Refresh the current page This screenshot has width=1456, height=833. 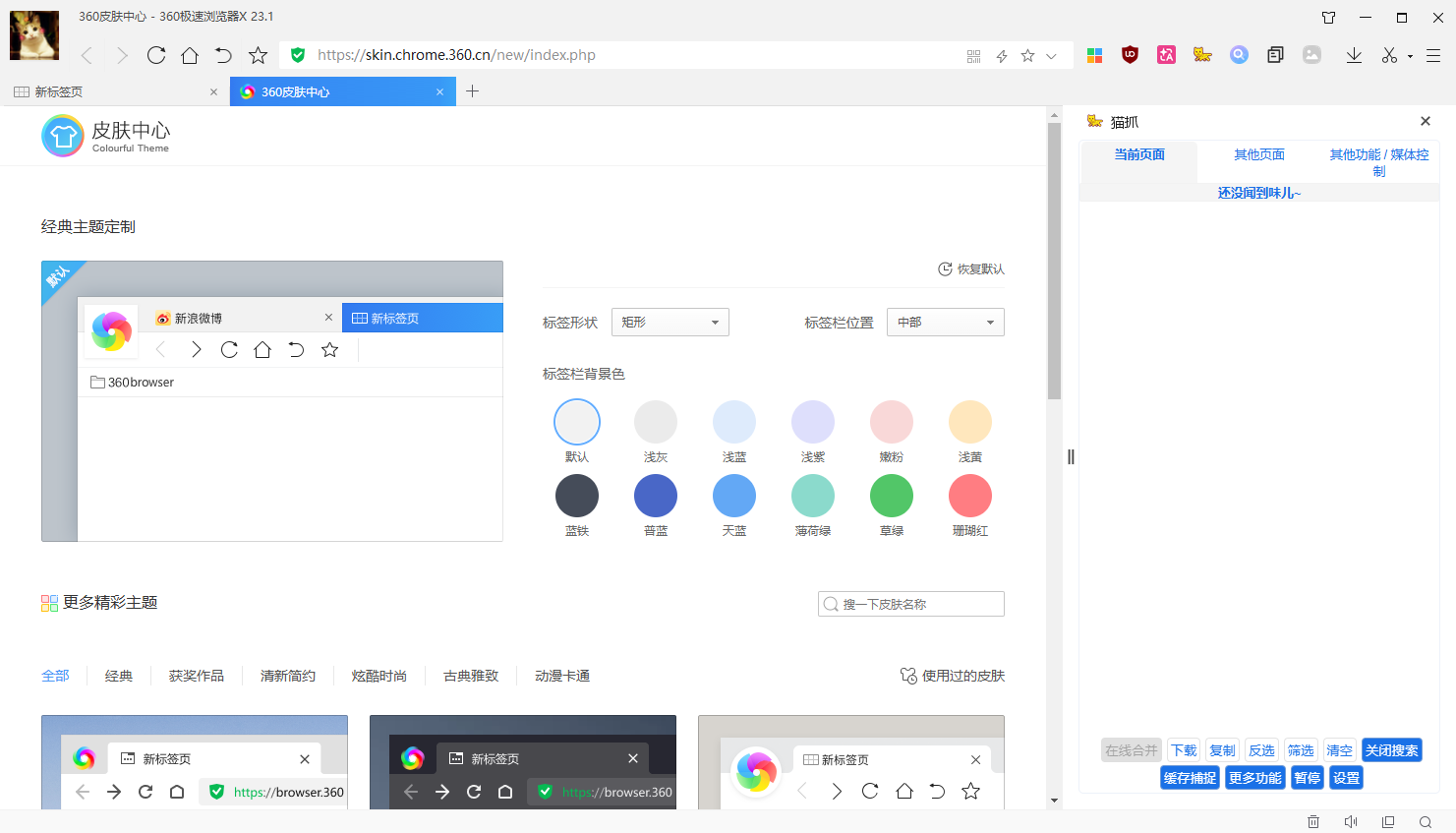(156, 55)
